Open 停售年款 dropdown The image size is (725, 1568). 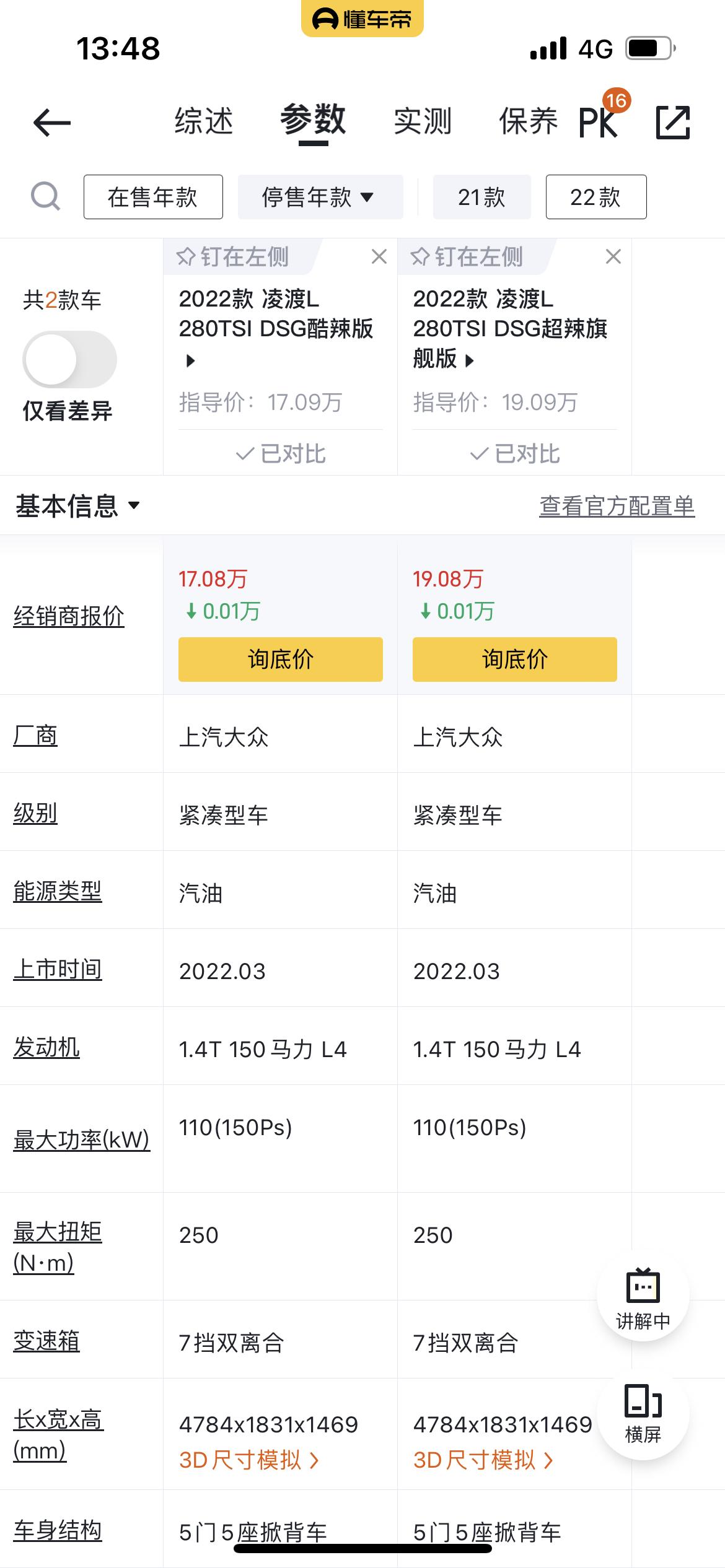coord(320,197)
